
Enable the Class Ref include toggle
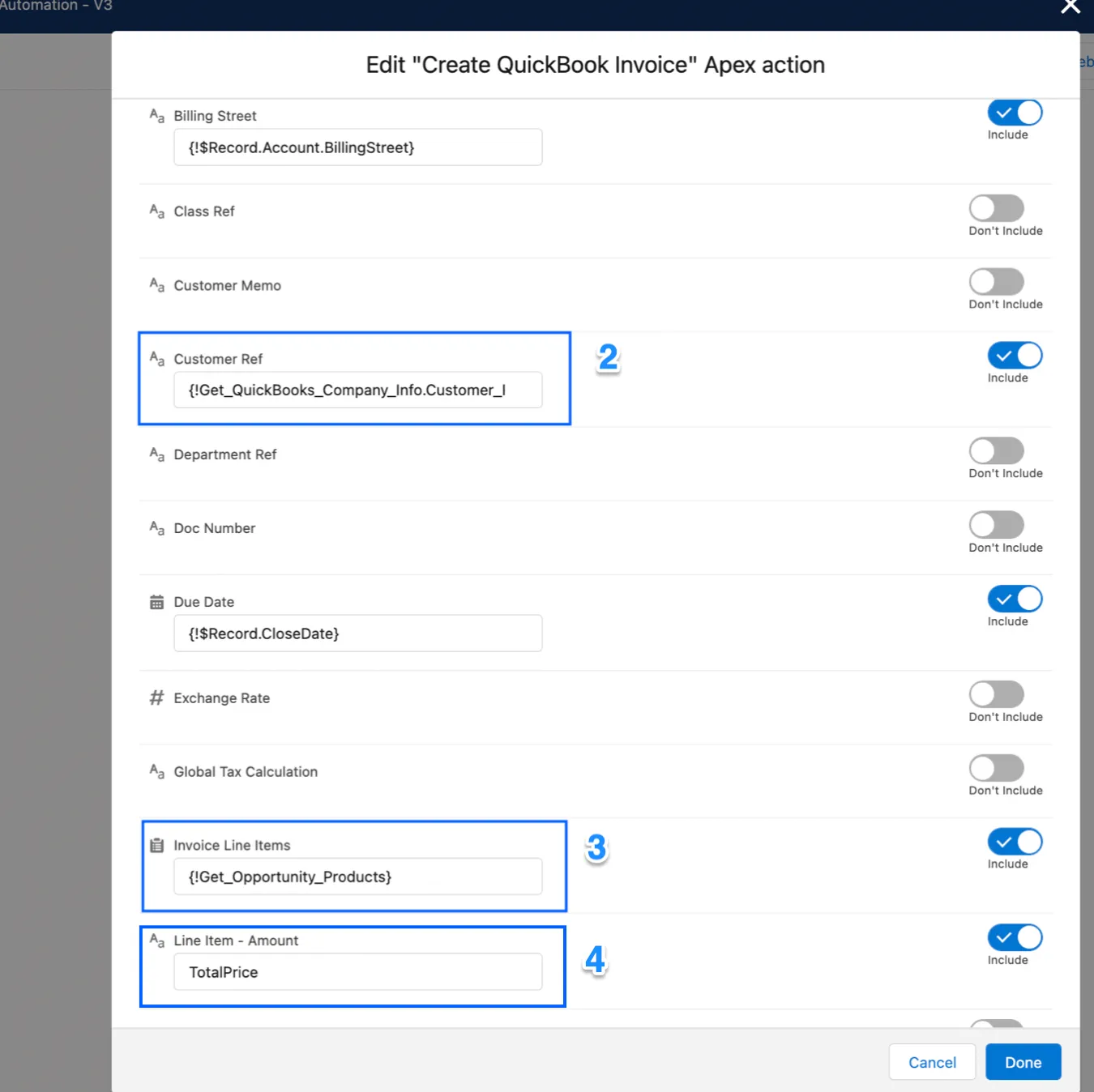997,208
